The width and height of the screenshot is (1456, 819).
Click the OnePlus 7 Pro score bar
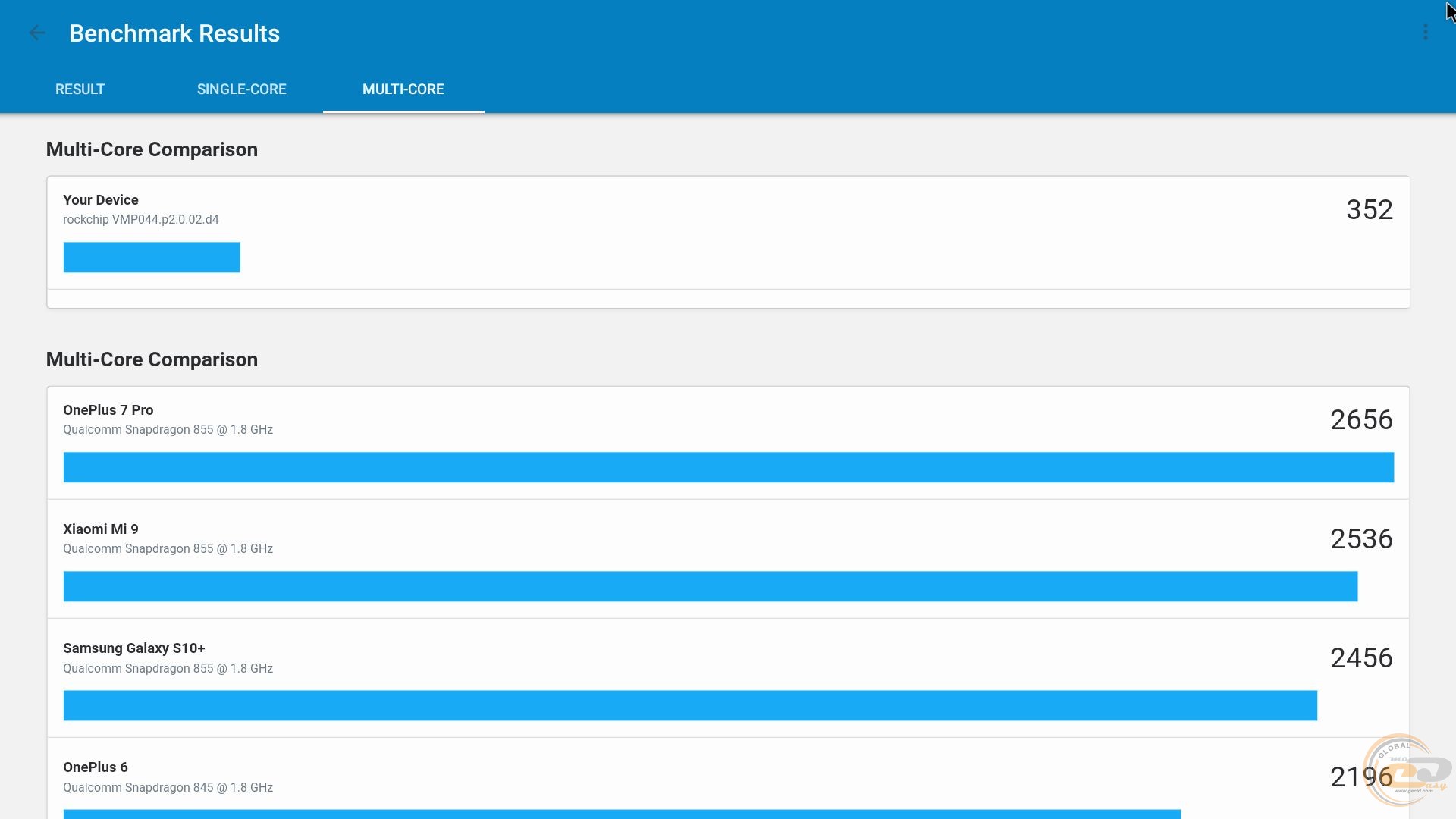click(x=728, y=467)
